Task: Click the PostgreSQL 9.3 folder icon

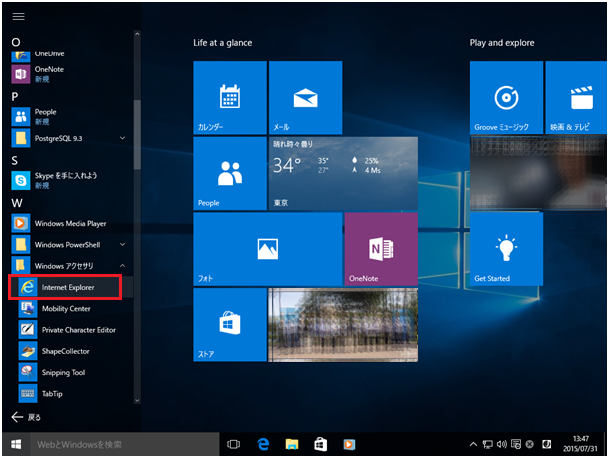Action: (21, 138)
